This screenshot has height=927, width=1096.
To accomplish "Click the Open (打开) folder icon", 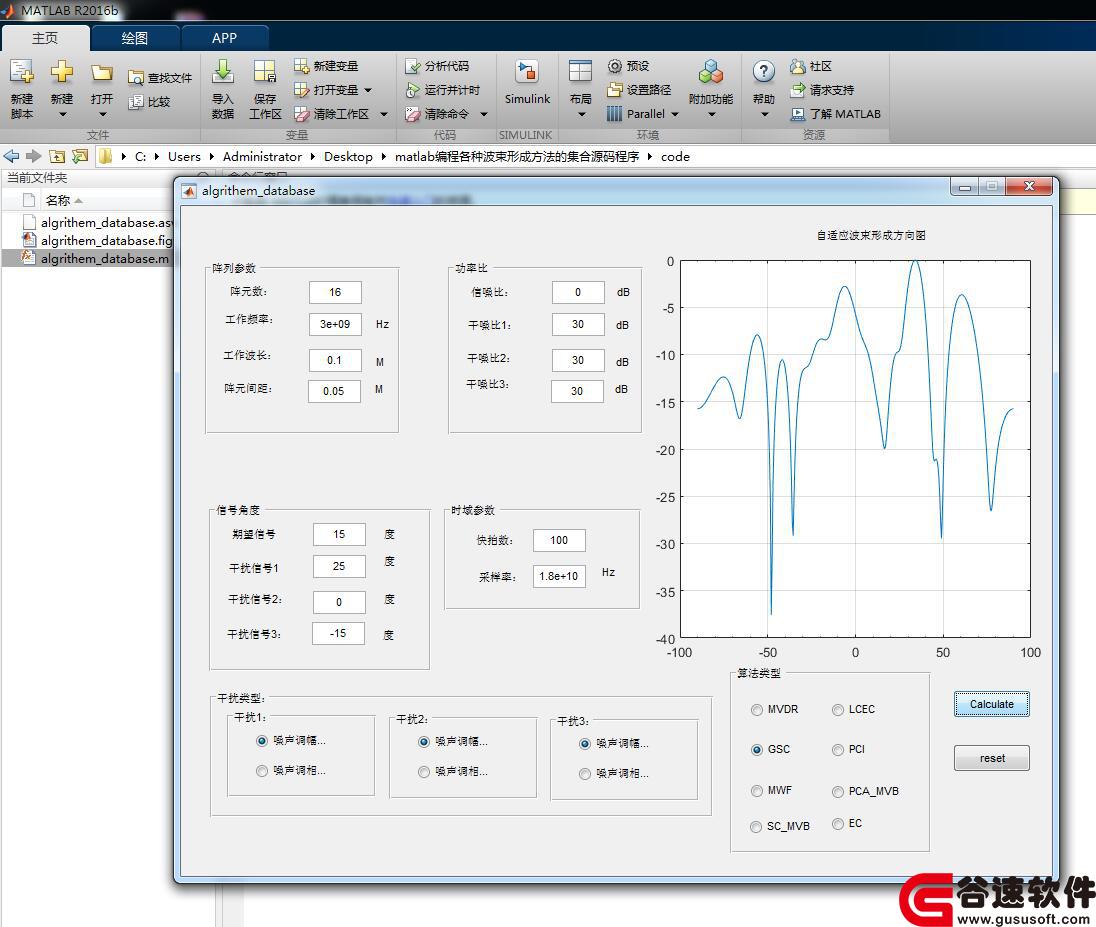I will [x=101, y=73].
